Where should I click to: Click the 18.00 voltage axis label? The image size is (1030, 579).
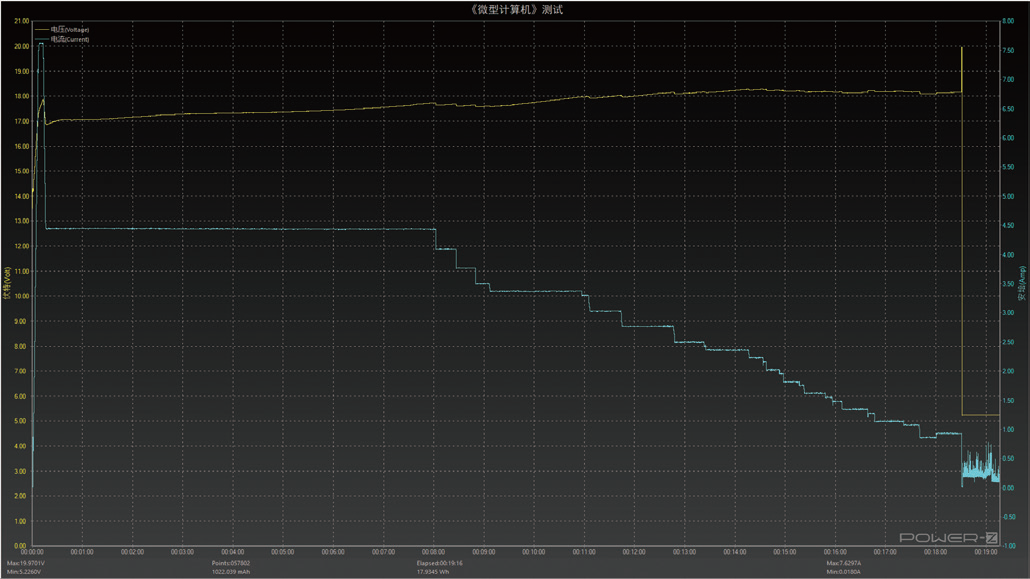coord(22,96)
